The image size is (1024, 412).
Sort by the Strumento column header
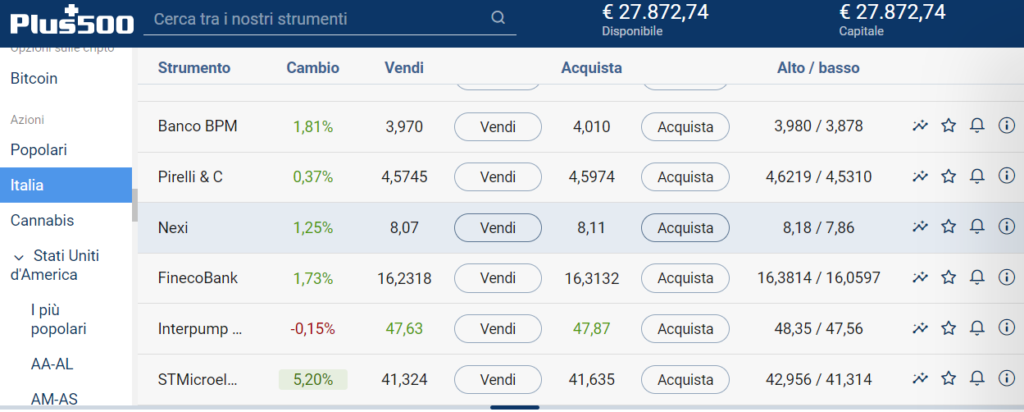pyautogui.click(x=194, y=68)
